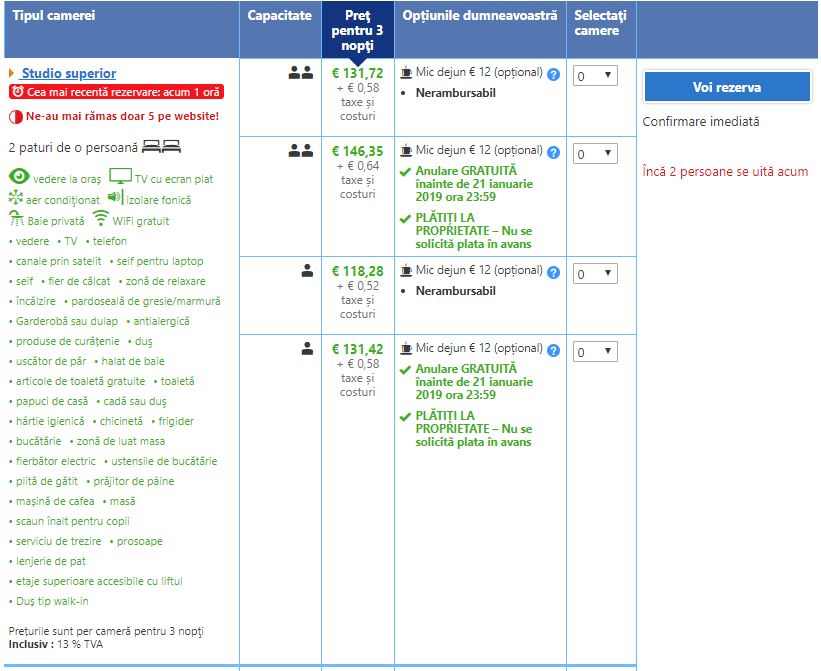Open room quantity dropdown for € 131,72 rate
The image size is (821, 671).
tap(595, 75)
